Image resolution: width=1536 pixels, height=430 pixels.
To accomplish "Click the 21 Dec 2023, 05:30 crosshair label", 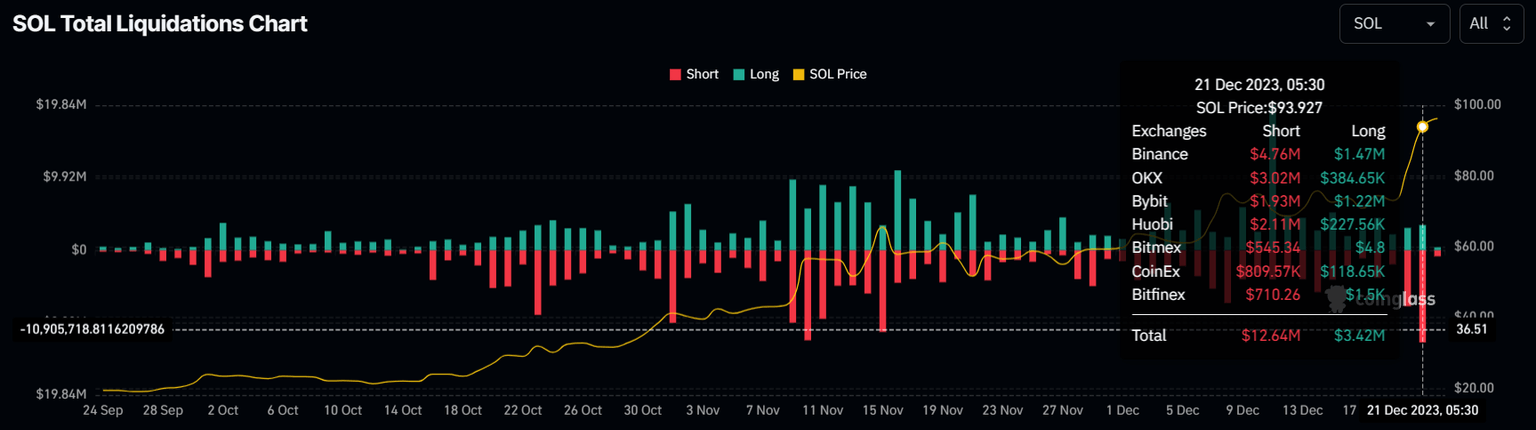I will (x=1422, y=410).
